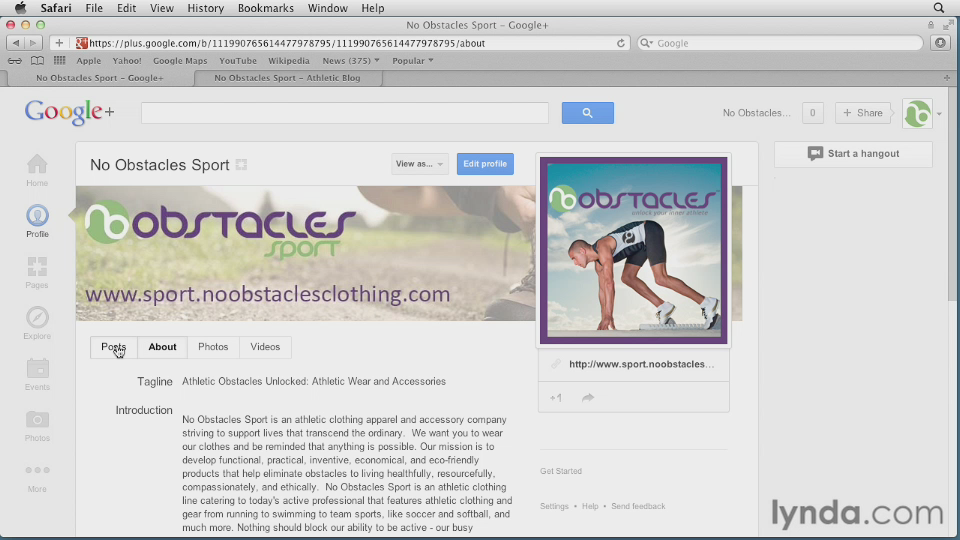
Task: Expand the 'View as...' dropdown
Action: [x=419, y=164]
